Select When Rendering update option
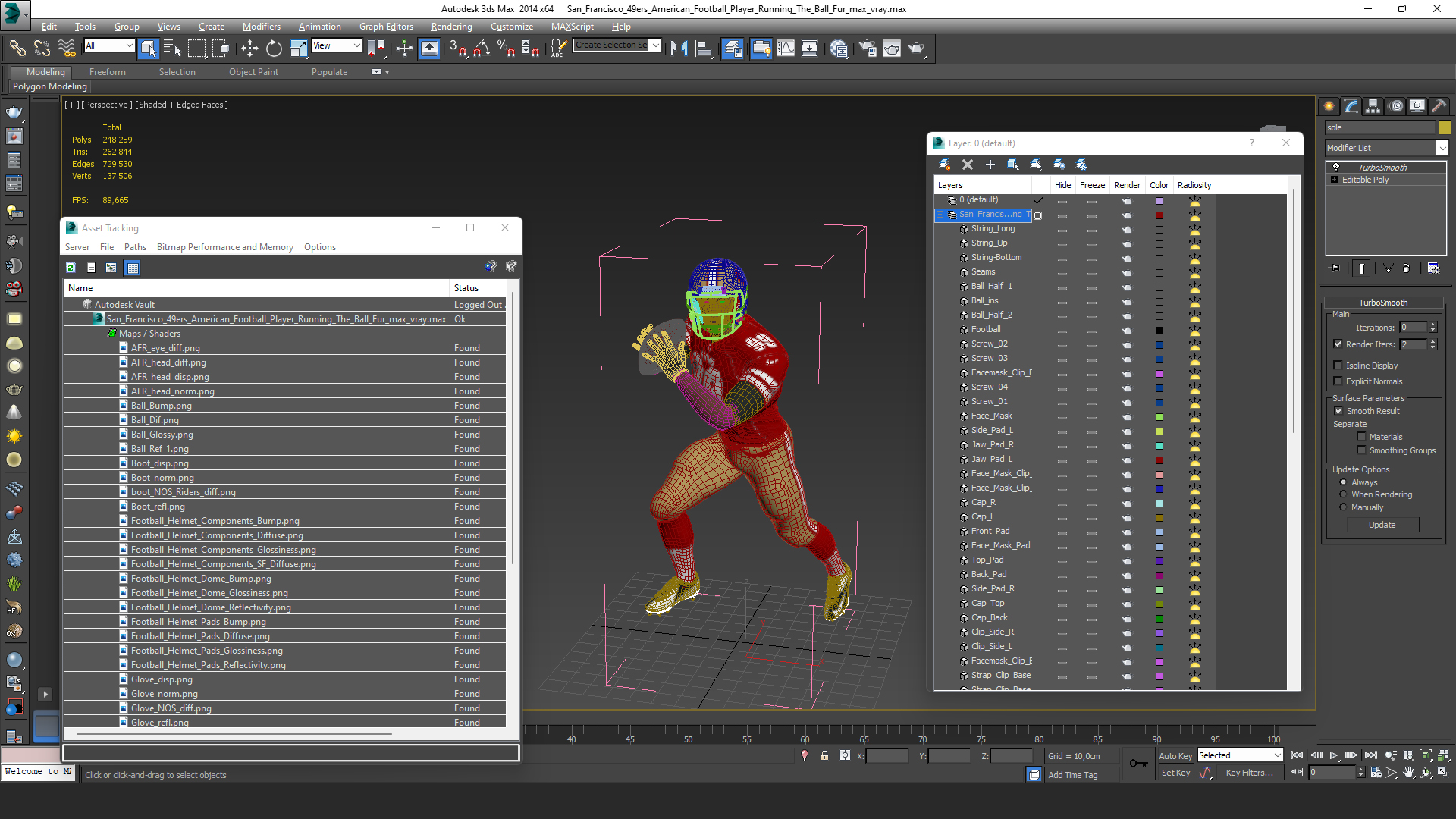1456x819 pixels. tap(1344, 494)
